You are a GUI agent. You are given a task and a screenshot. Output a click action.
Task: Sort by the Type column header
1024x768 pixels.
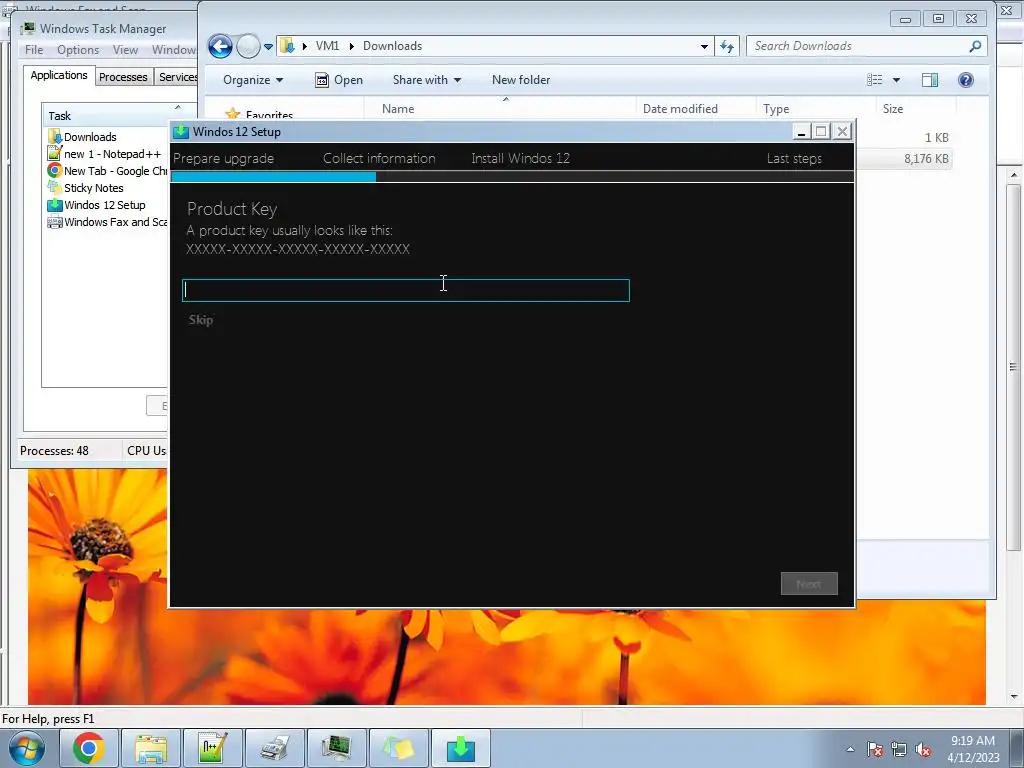(x=816, y=108)
